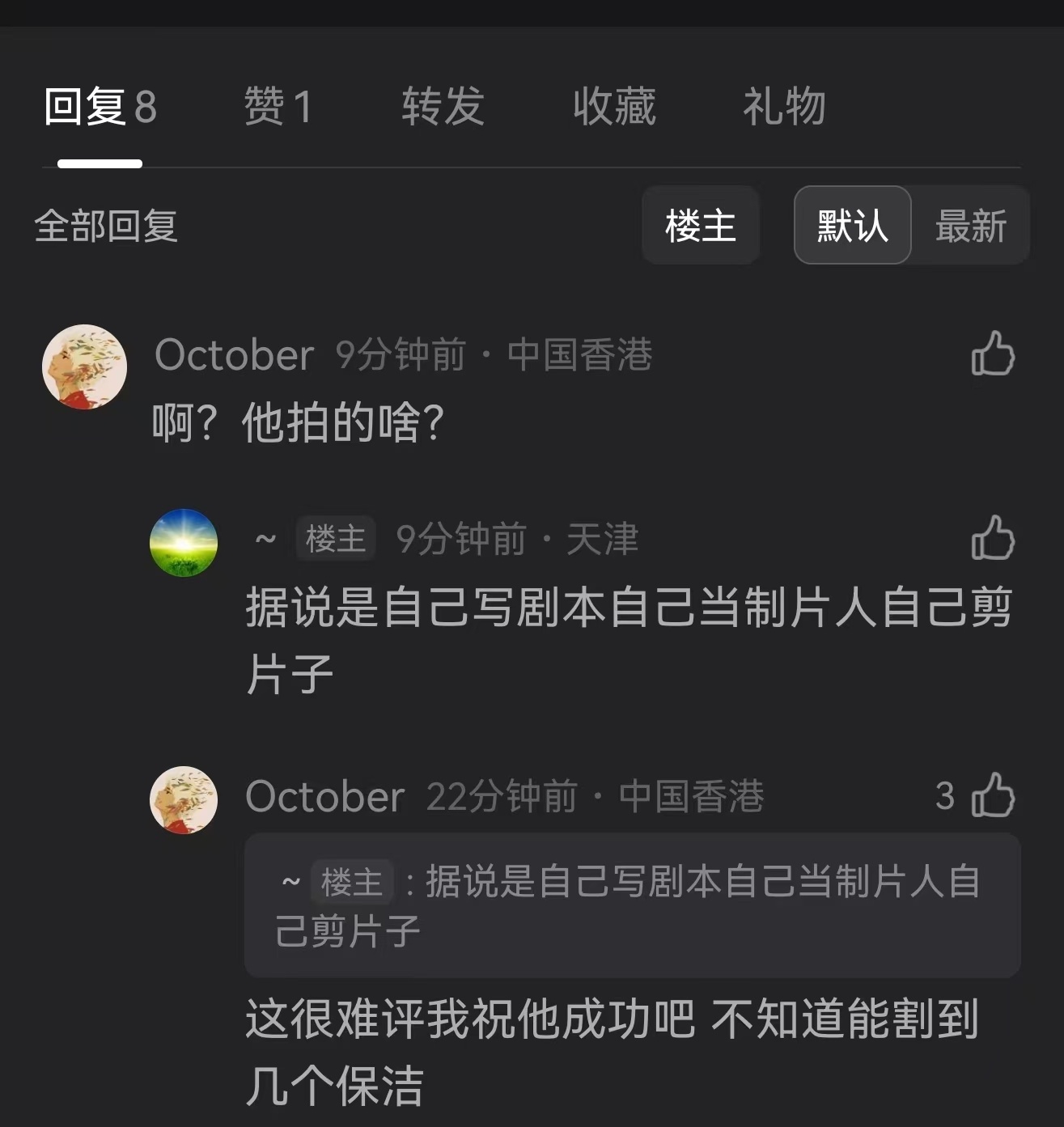Open the 礼物 tab

coord(784,106)
